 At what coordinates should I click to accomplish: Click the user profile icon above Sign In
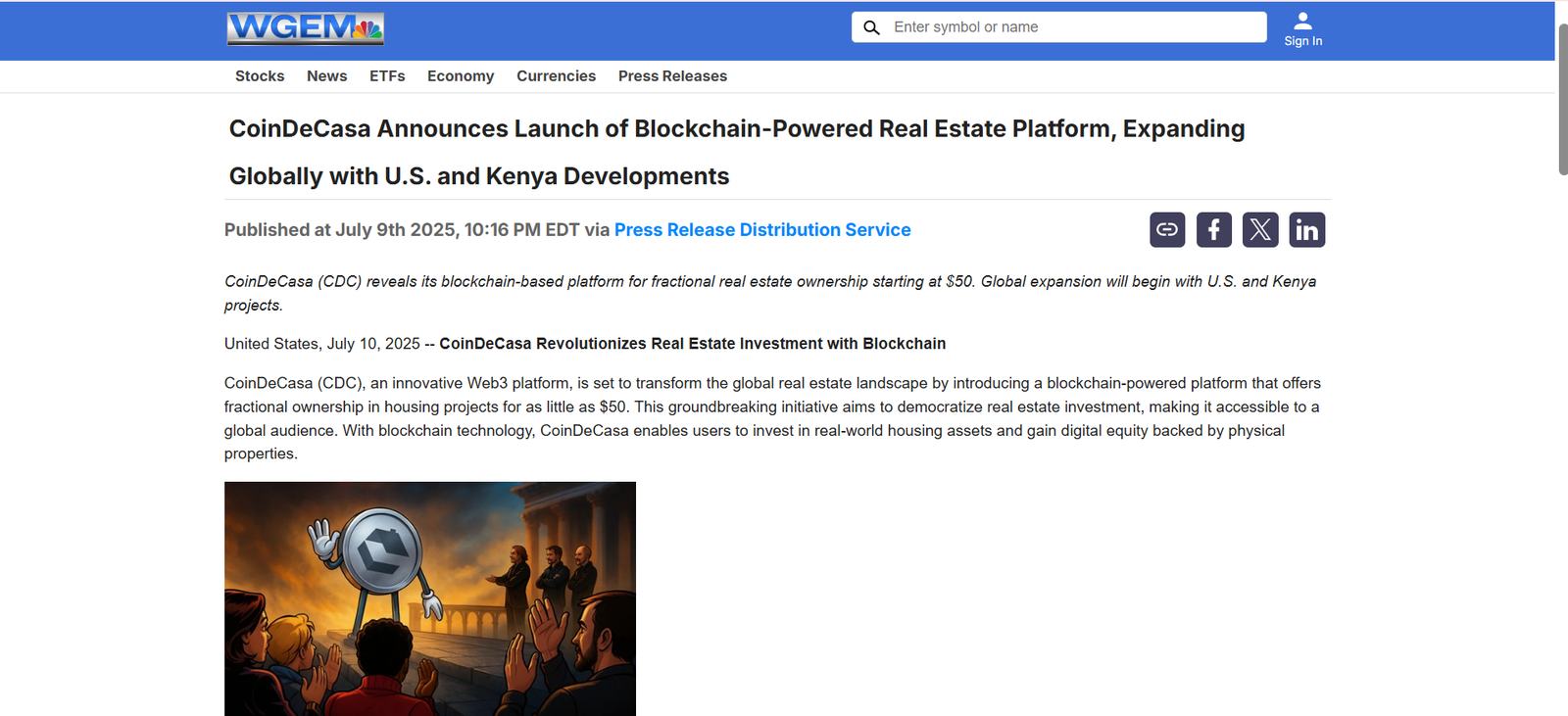(1302, 21)
